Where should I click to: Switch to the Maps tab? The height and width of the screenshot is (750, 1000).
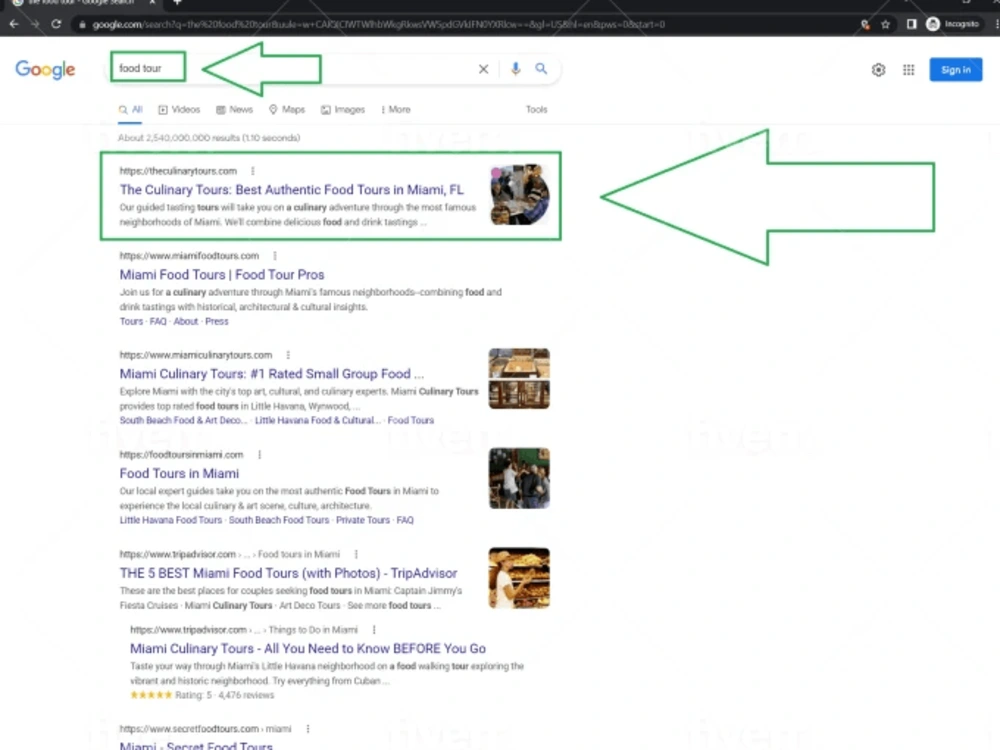coord(287,110)
